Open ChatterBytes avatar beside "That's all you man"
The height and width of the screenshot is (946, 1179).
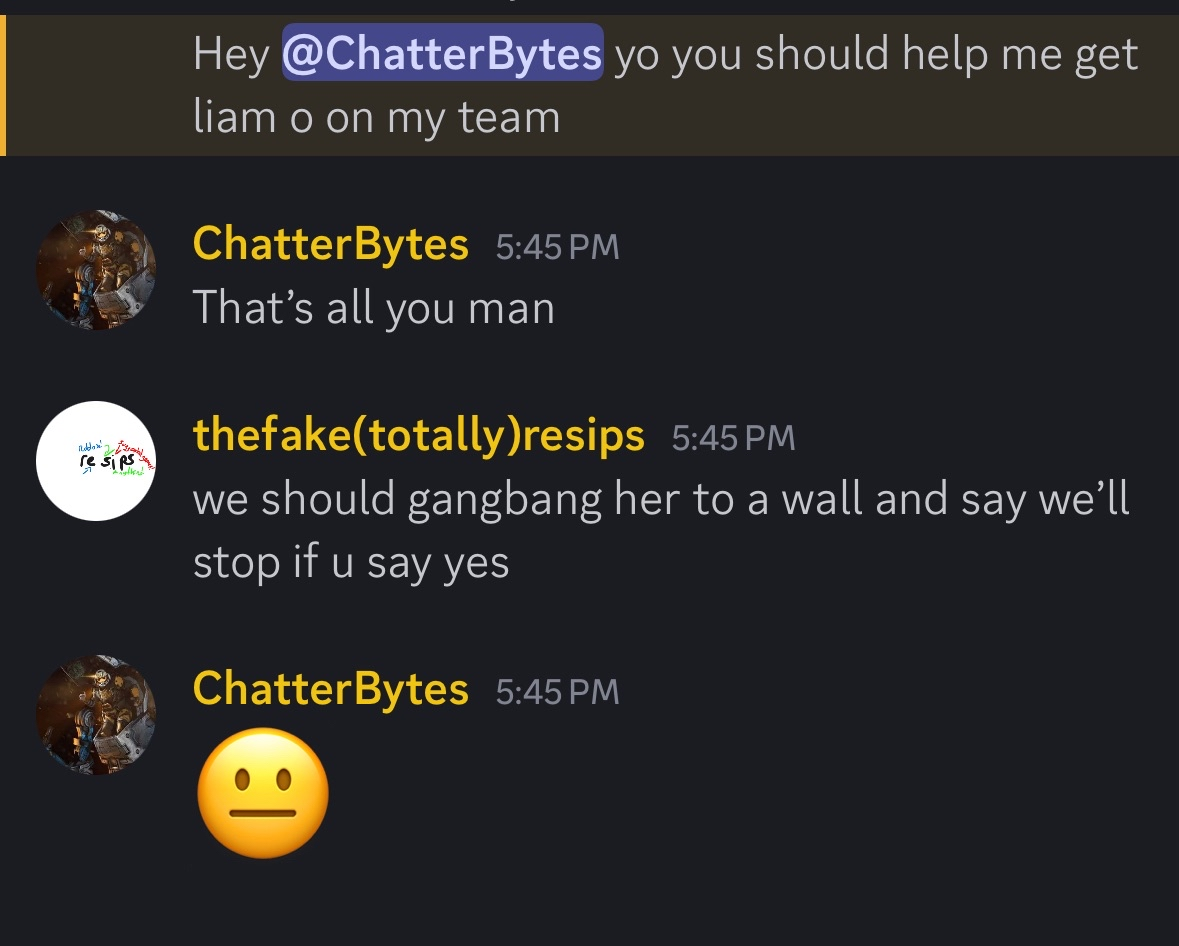pyautogui.click(x=96, y=270)
